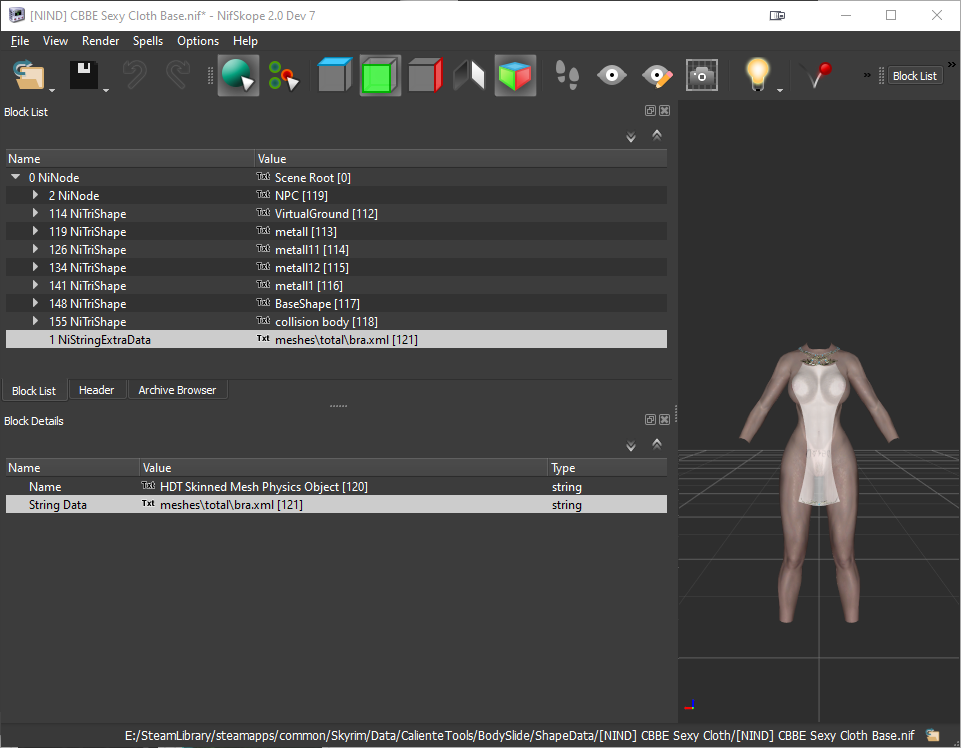Open the Spells menu
Image resolution: width=961 pixels, height=748 pixels.
(x=148, y=41)
